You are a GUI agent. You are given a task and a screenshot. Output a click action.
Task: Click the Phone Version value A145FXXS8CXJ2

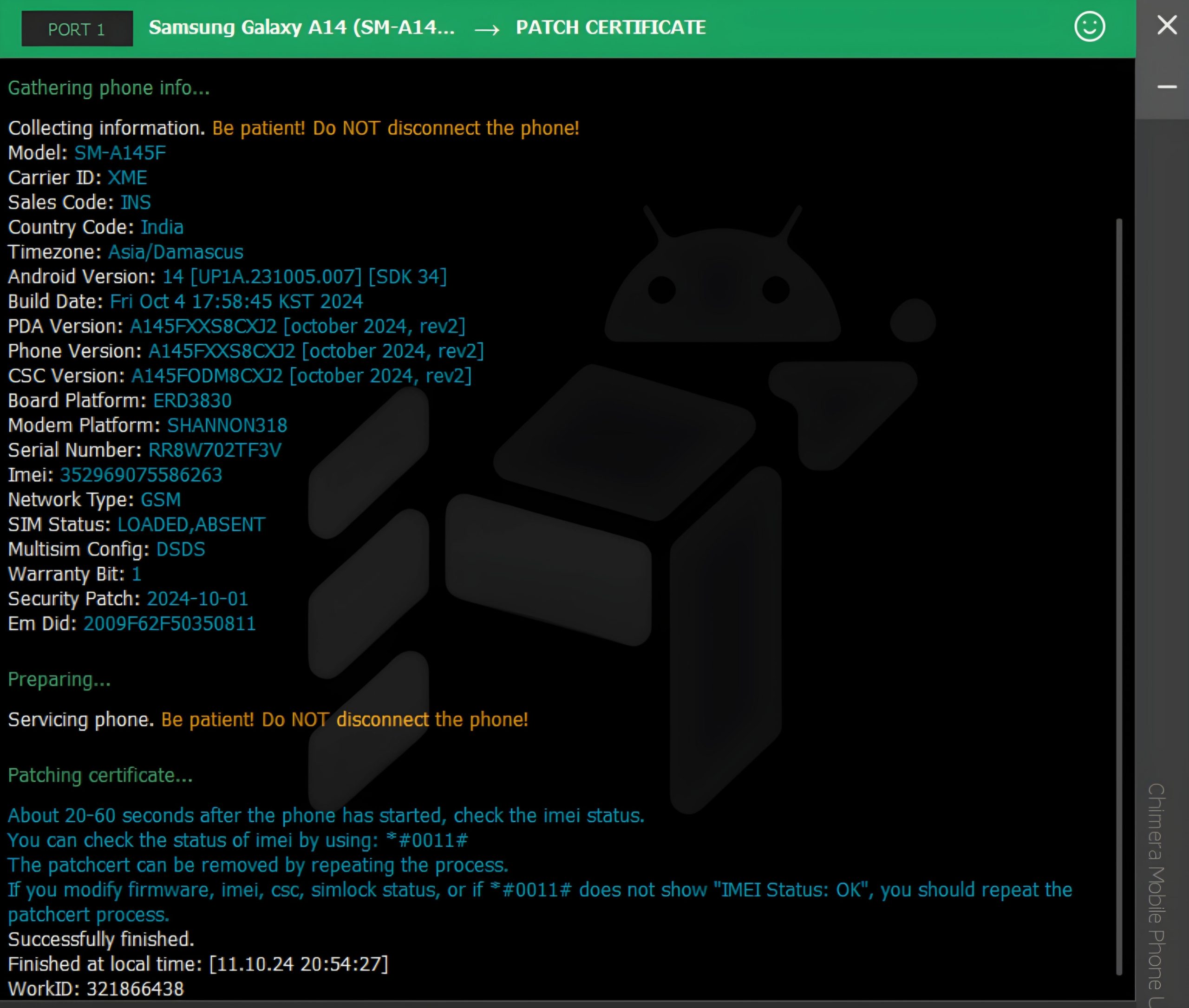pos(316,352)
